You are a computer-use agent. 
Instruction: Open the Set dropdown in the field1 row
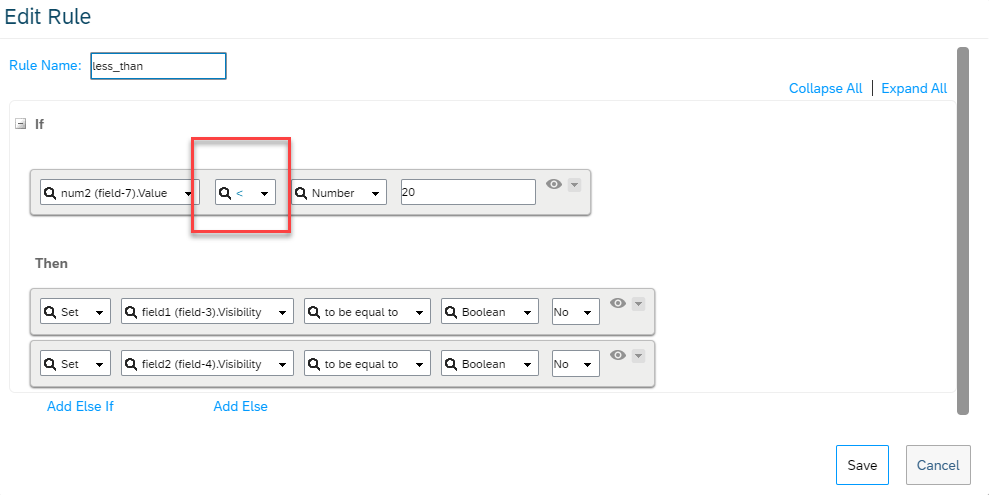click(x=76, y=312)
